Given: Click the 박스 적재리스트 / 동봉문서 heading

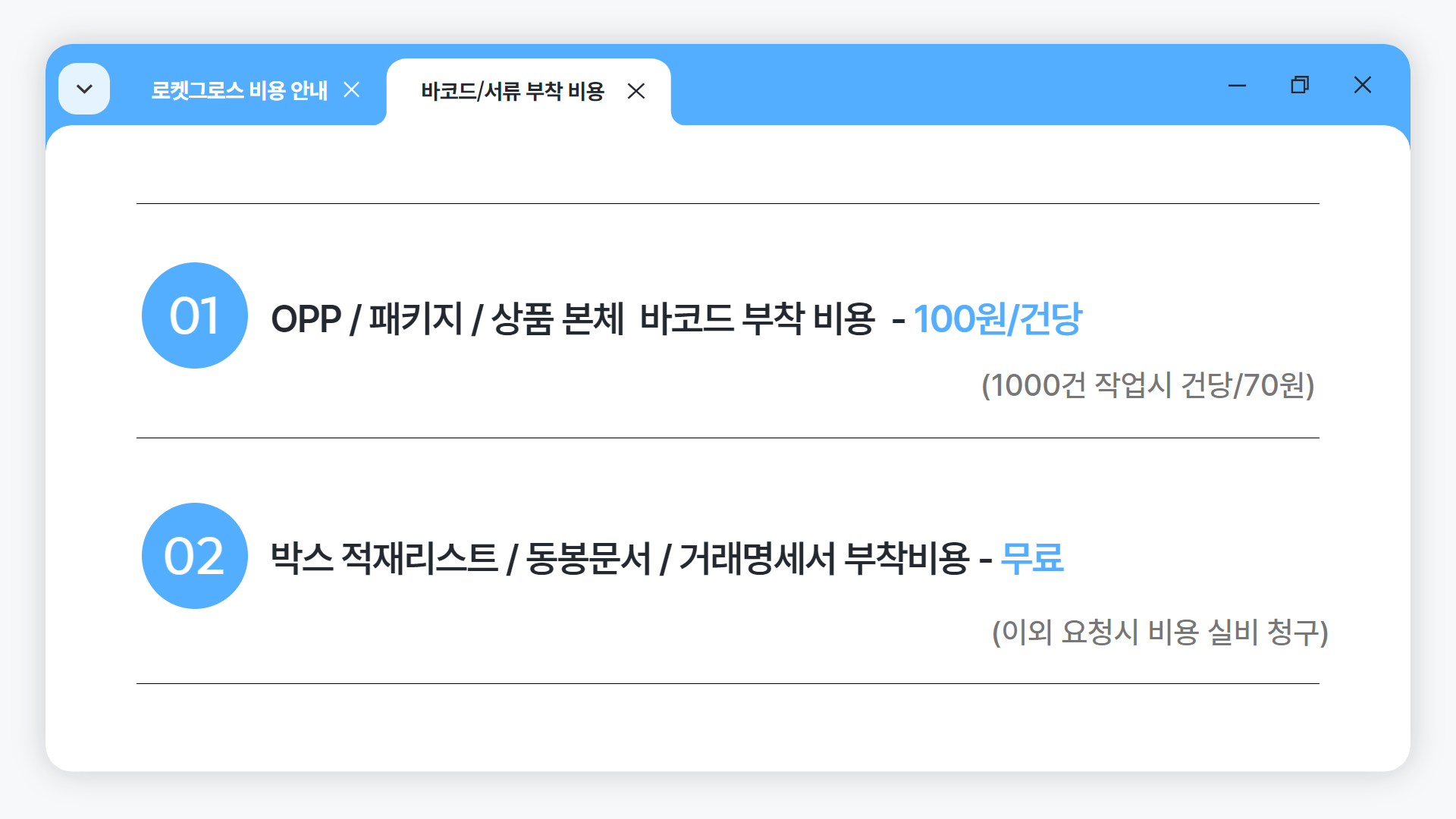Looking at the screenshot, I should point(461,558).
